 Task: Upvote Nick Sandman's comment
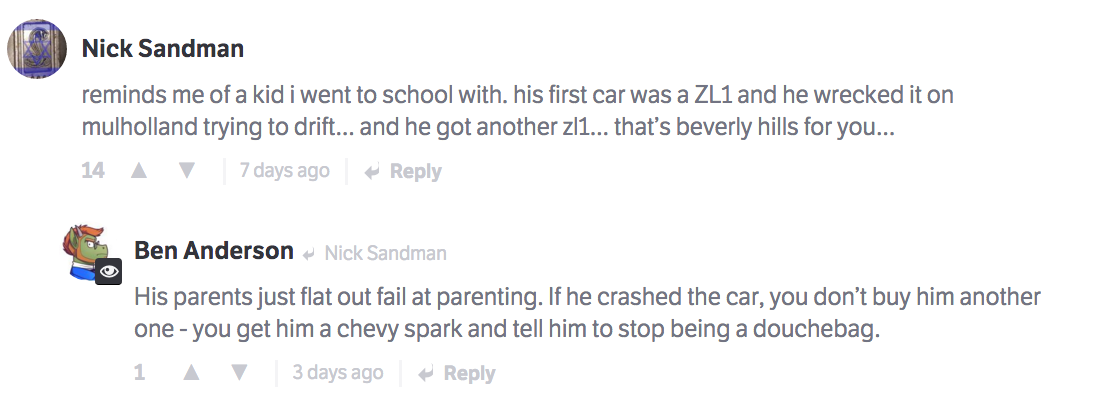pyautogui.click(x=139, y=171)
